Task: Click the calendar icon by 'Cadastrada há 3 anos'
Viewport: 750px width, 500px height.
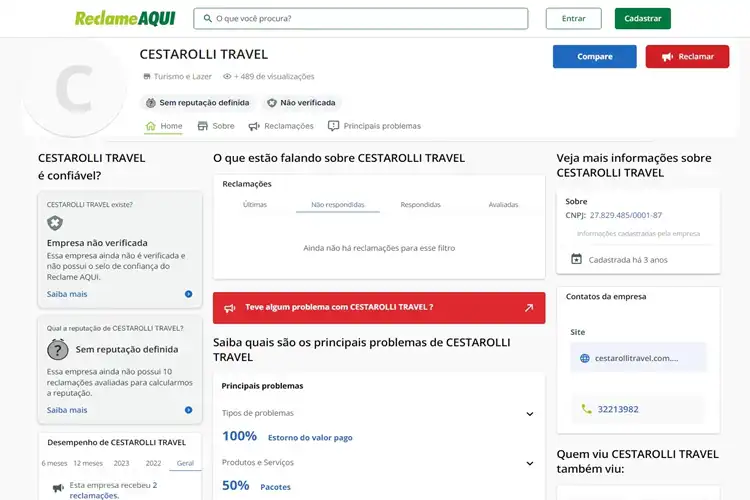Action: pos(576,259)
